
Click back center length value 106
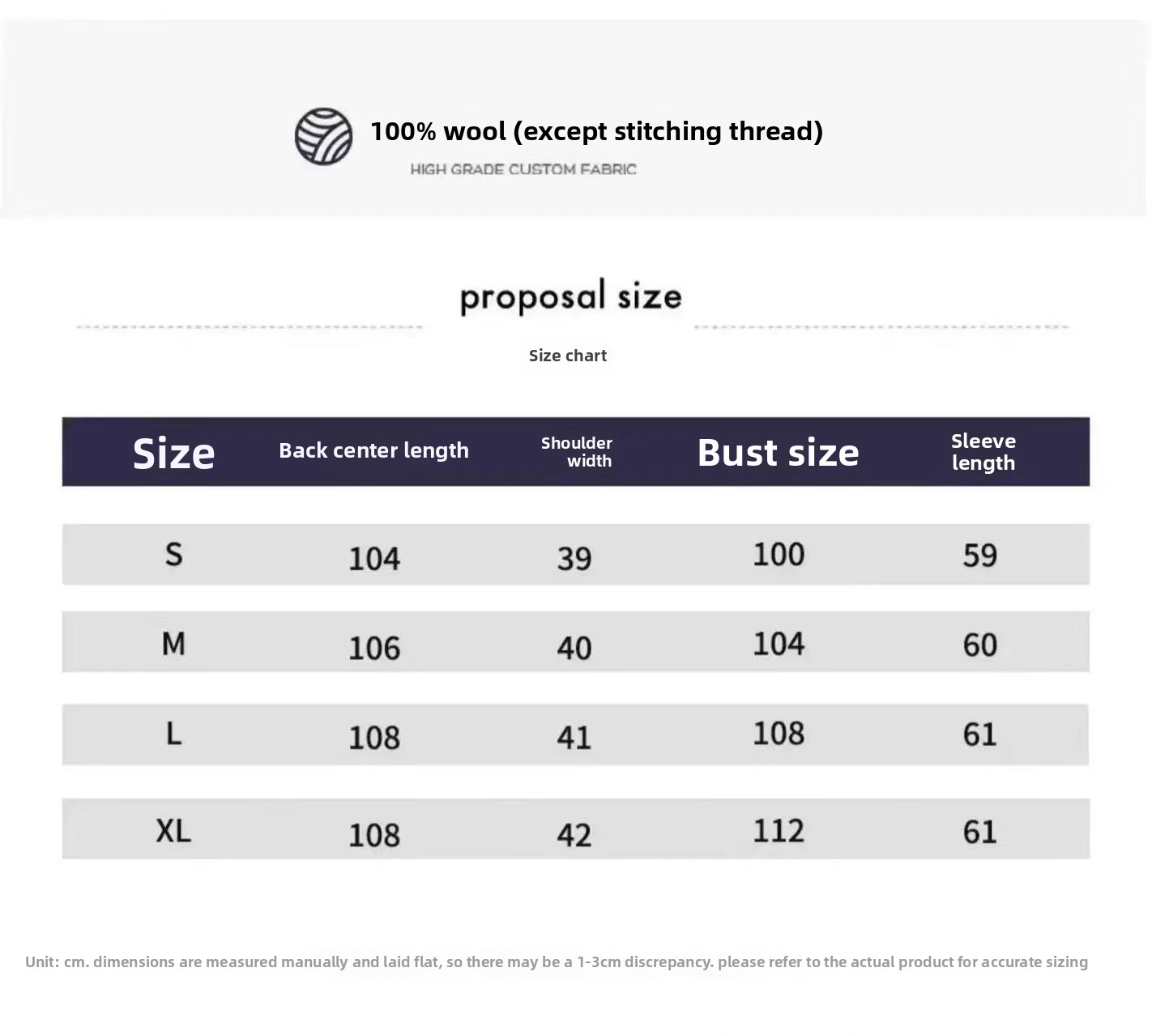pyautogui.click(x=374, y=648)
